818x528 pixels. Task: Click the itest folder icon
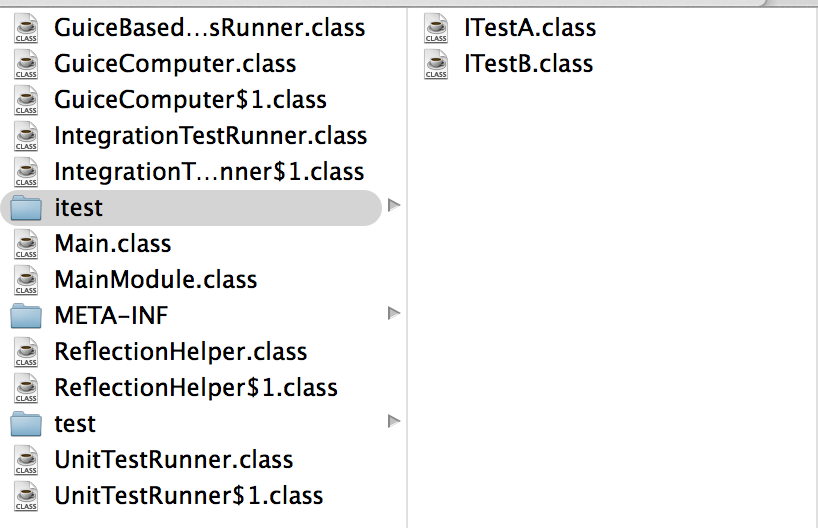click(26, 208)
